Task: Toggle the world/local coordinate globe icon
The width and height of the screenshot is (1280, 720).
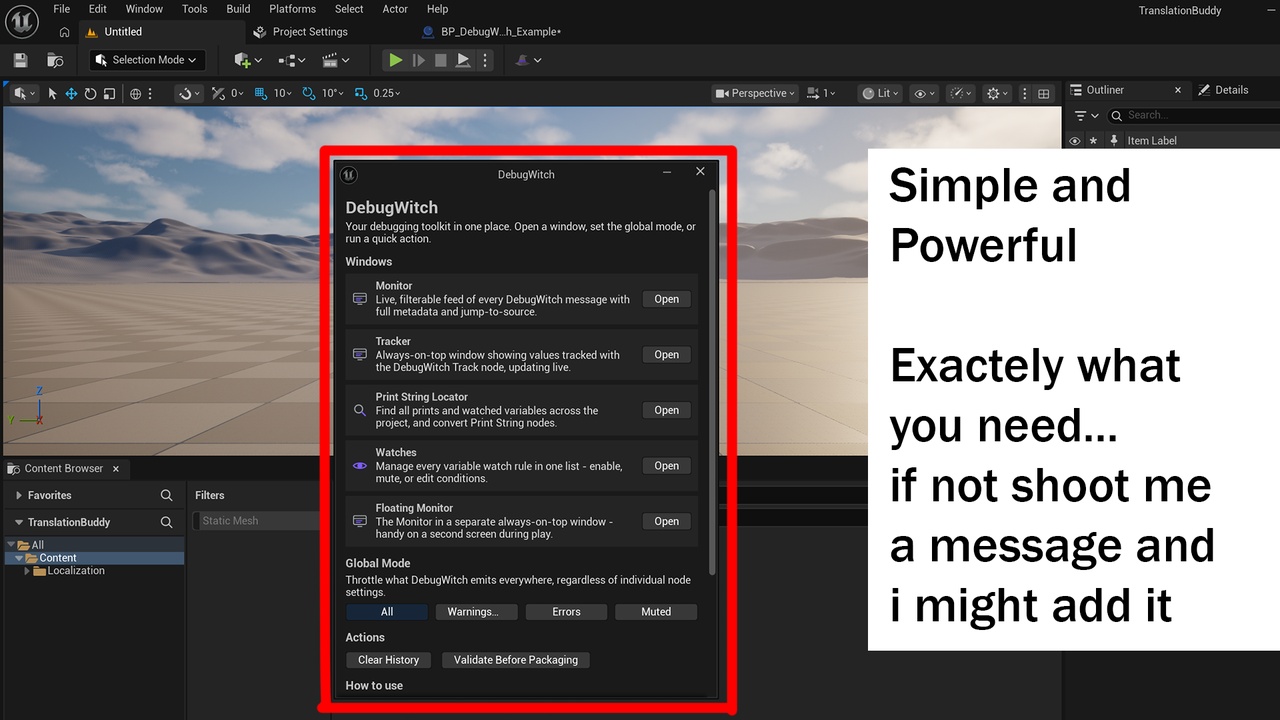Action: point(136,93)
